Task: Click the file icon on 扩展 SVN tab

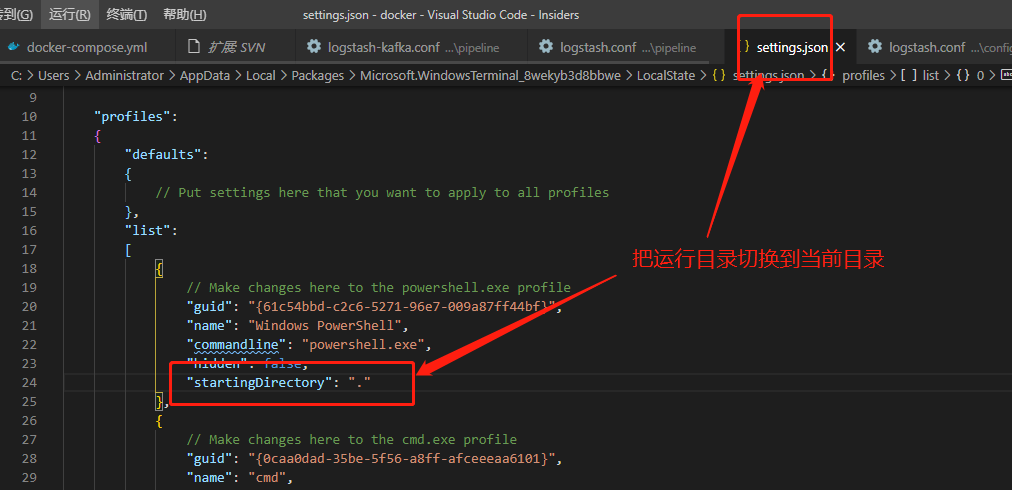Action: click(x=193, y=46)
